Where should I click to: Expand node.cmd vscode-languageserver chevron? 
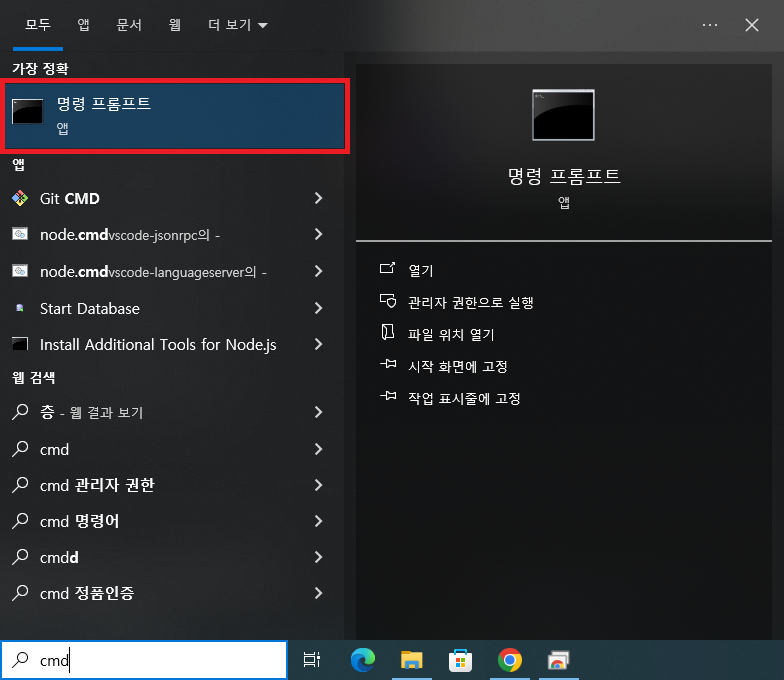[318, 271]
